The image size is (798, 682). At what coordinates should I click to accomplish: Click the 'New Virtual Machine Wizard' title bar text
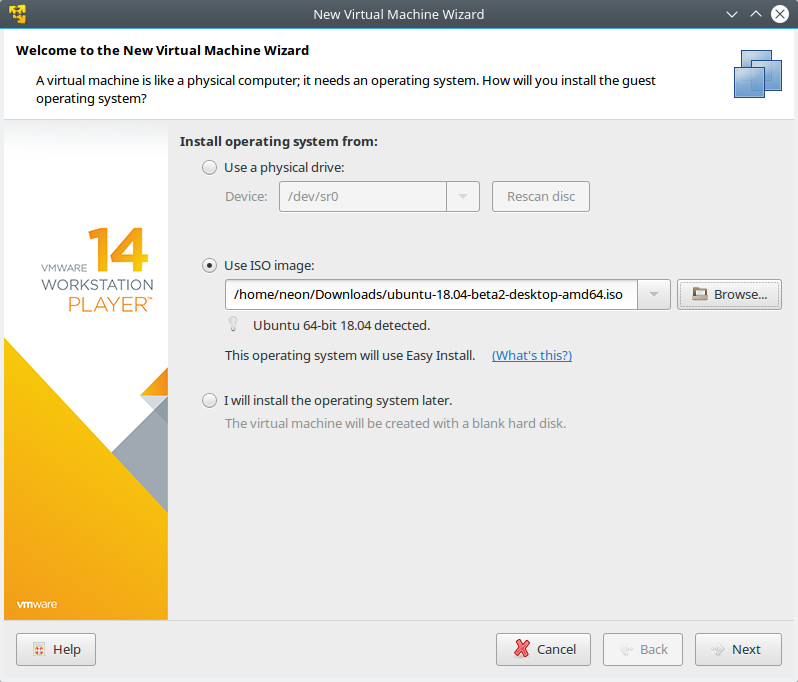pyautogui.click(x=398, y=14)
